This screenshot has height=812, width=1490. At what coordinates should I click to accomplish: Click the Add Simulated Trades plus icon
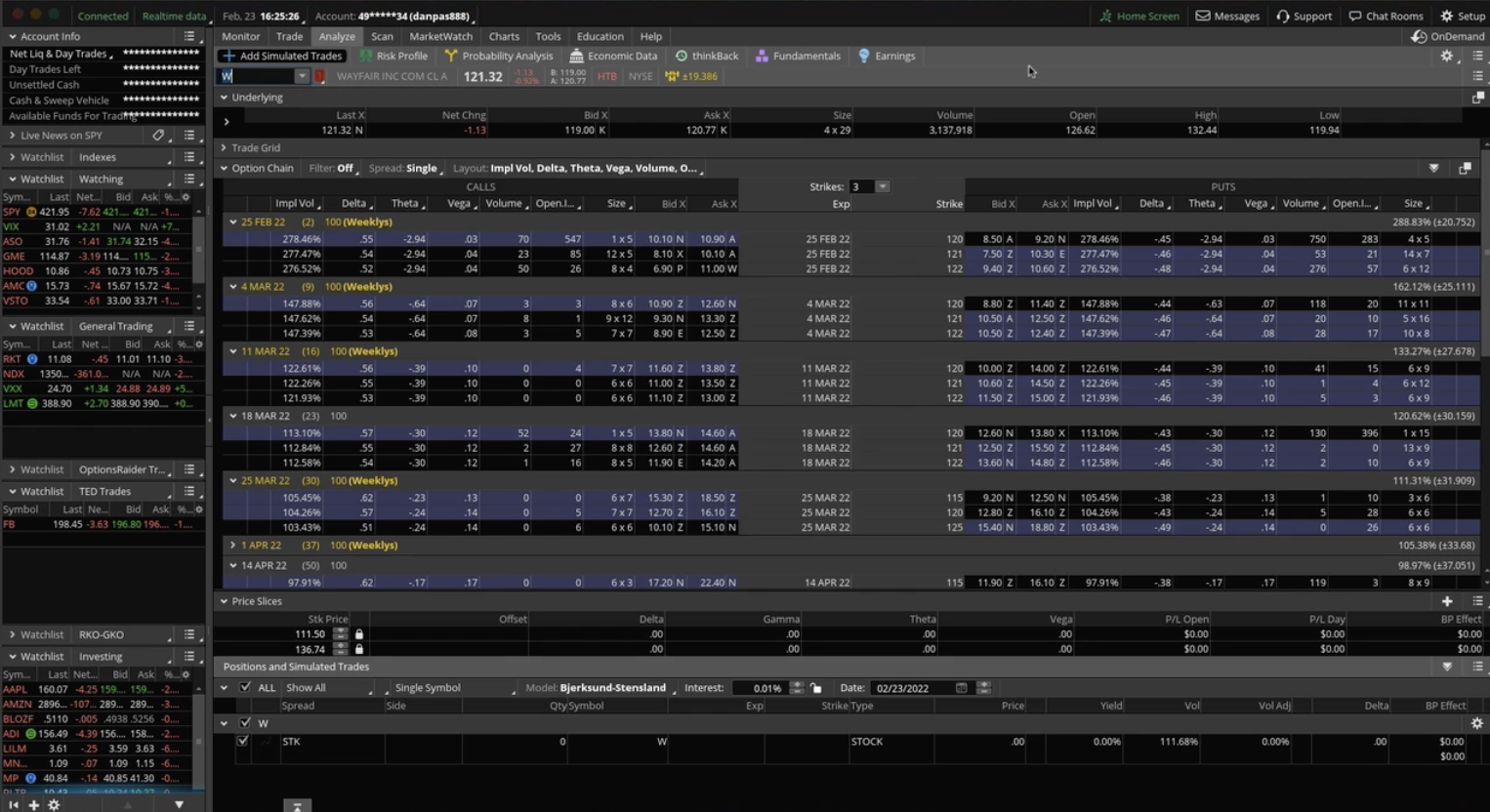[x=228, y=56]
